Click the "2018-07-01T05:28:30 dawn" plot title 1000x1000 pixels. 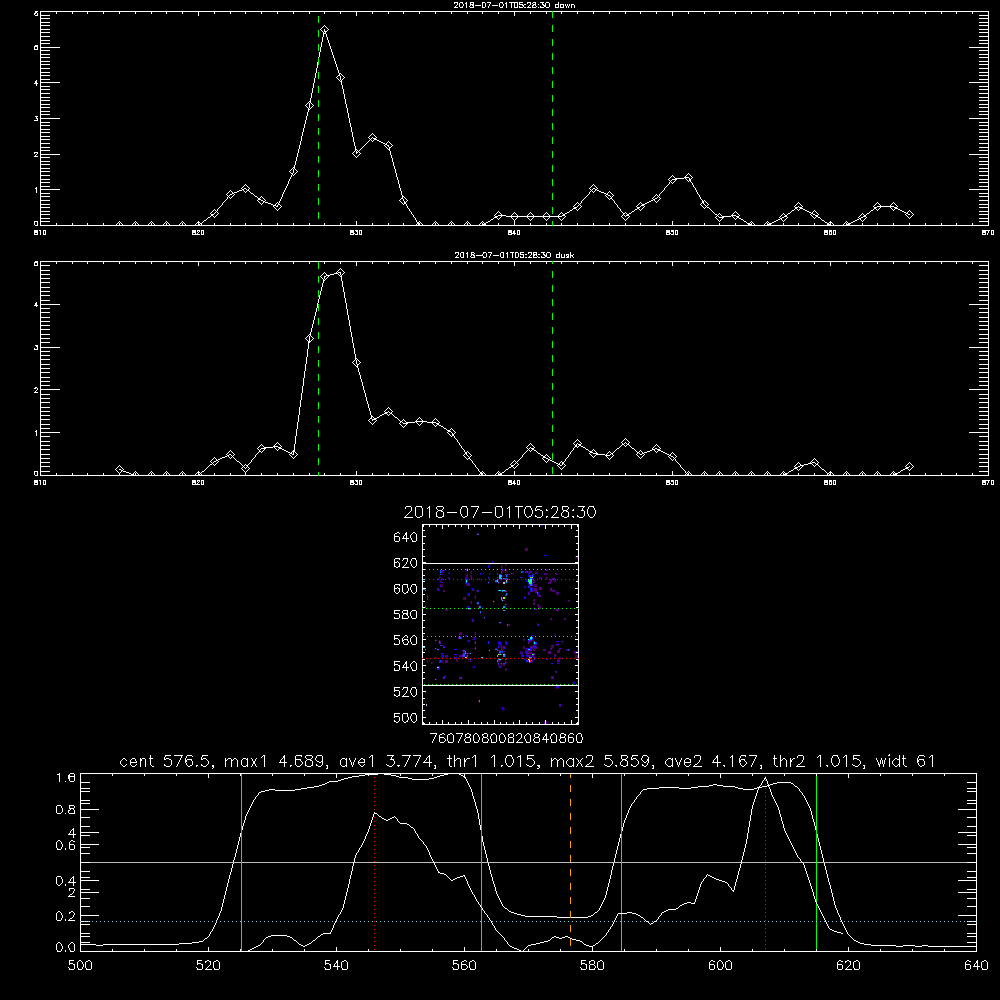pos(514,5)
